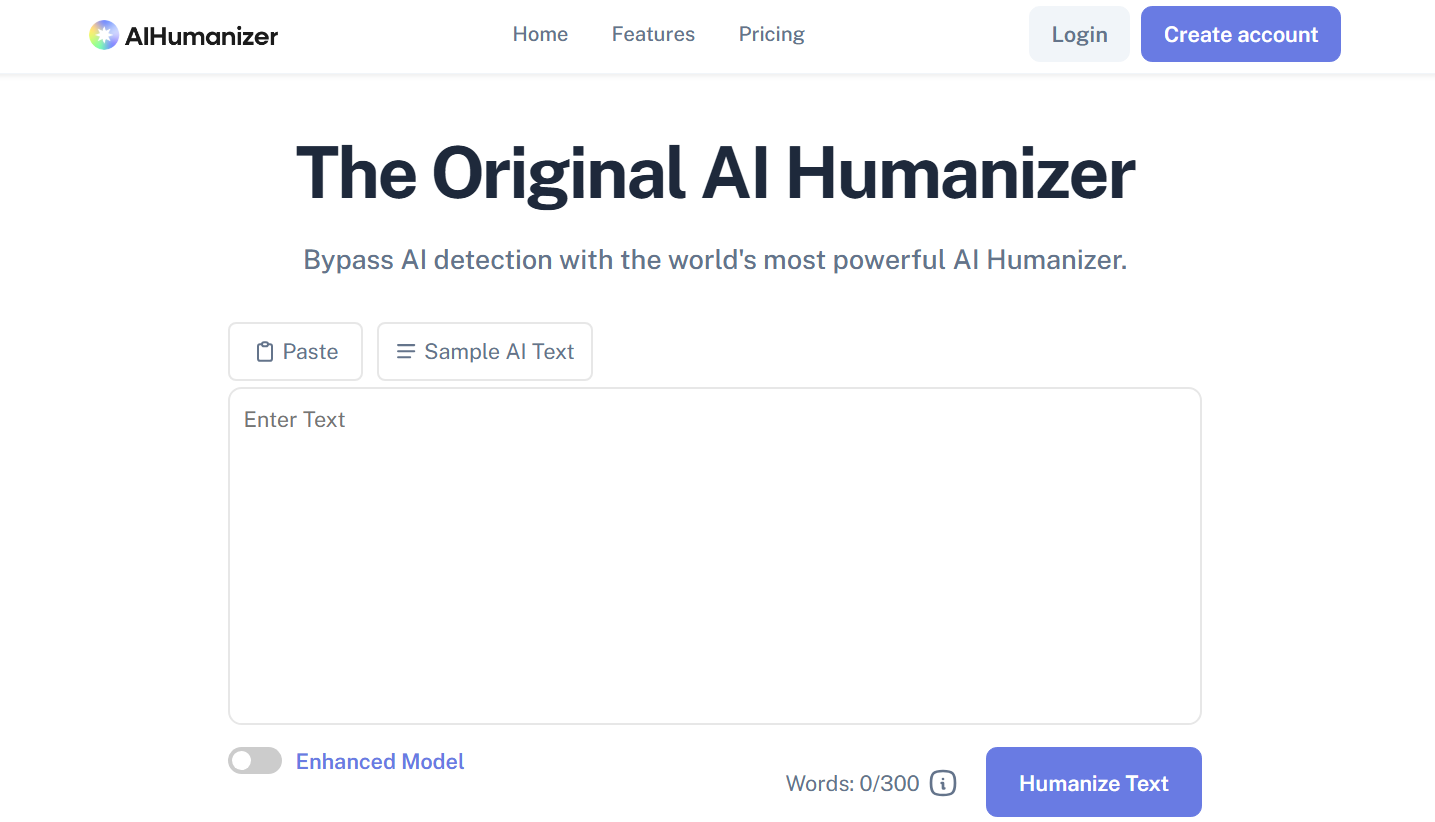Navigate to the Features section
Viewport: 1435px width, 822px height.
tap(652, 34)
